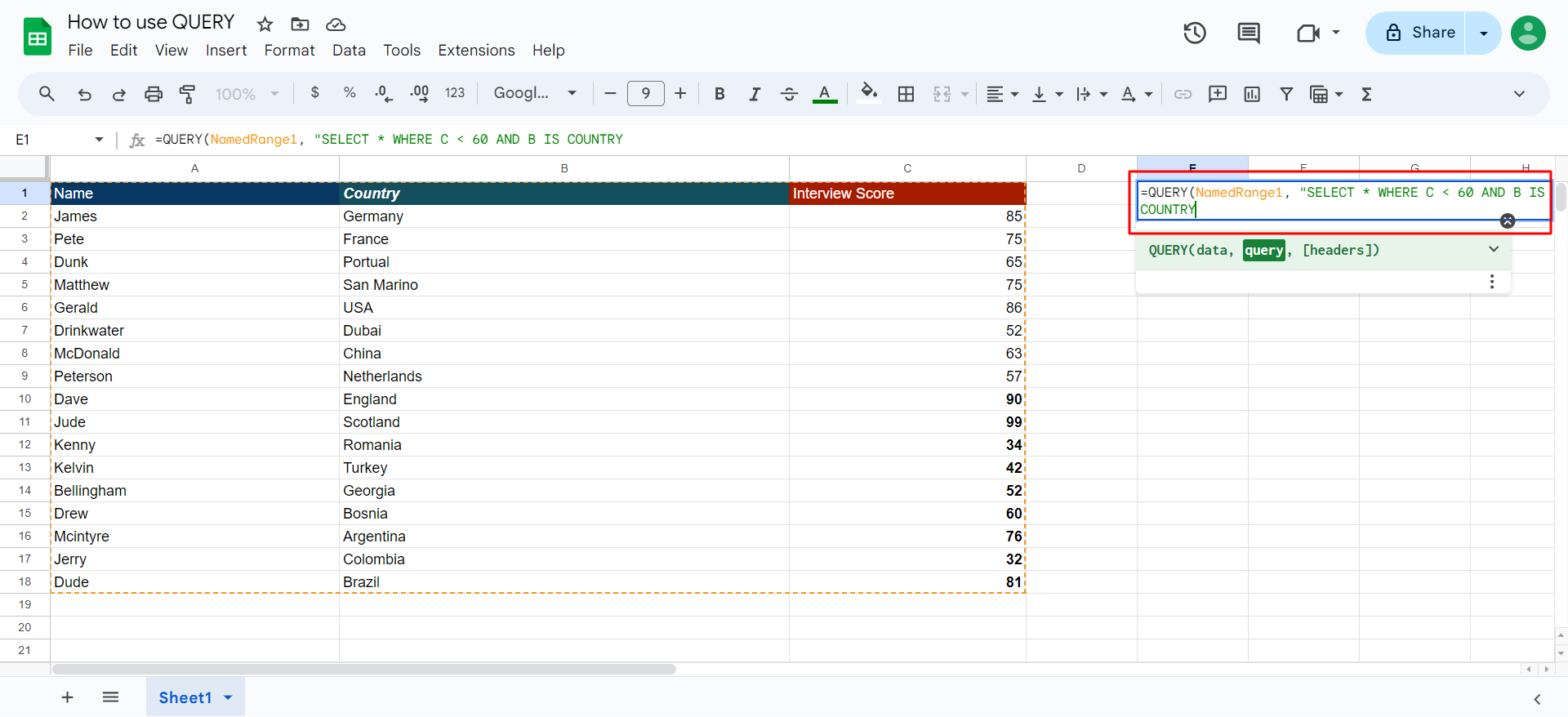Open Sheet1 tab options
The image size is (1568, 717).
click(228, 697)
